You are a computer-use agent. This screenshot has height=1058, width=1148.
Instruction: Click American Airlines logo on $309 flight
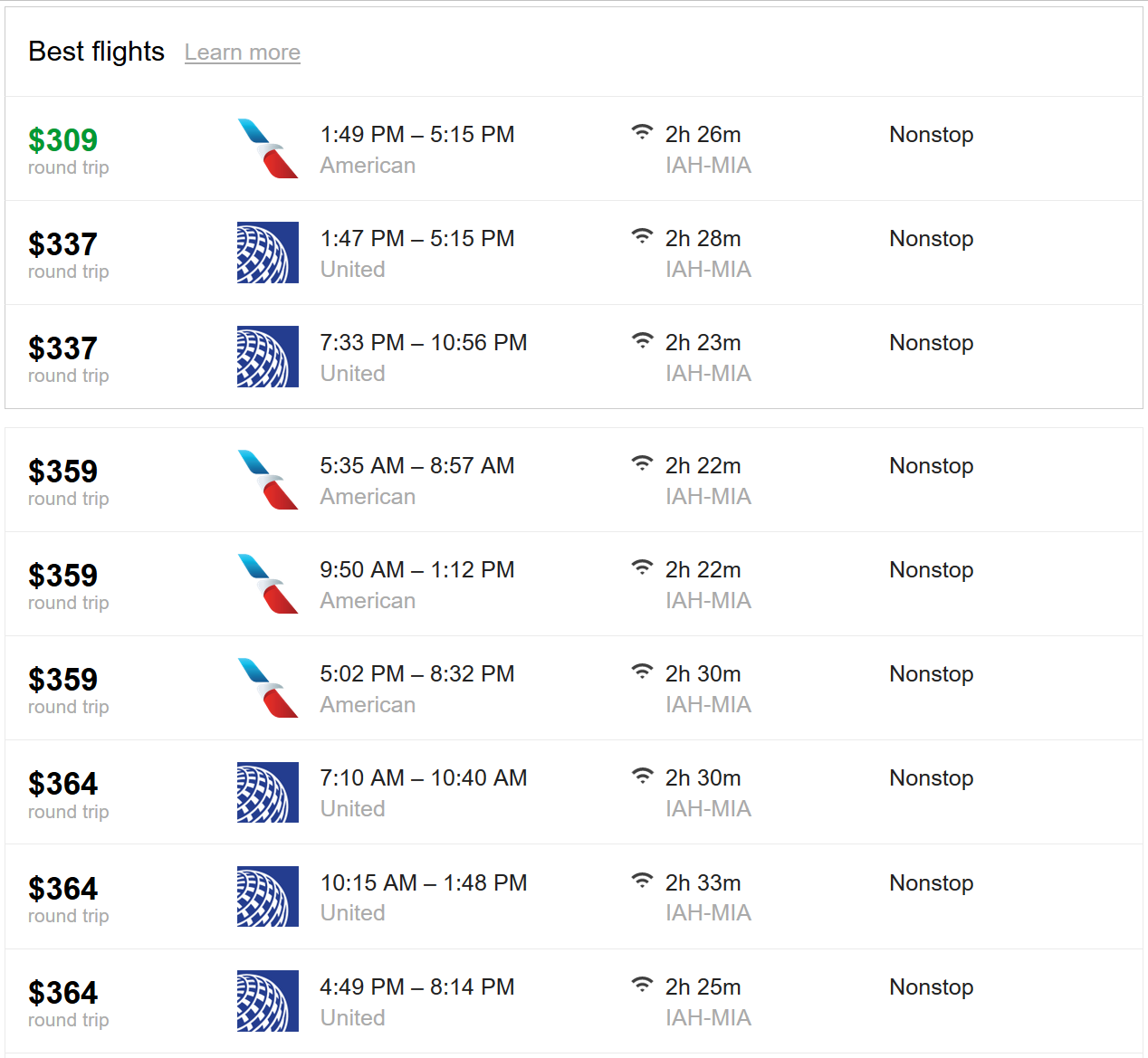click(268, 148)
